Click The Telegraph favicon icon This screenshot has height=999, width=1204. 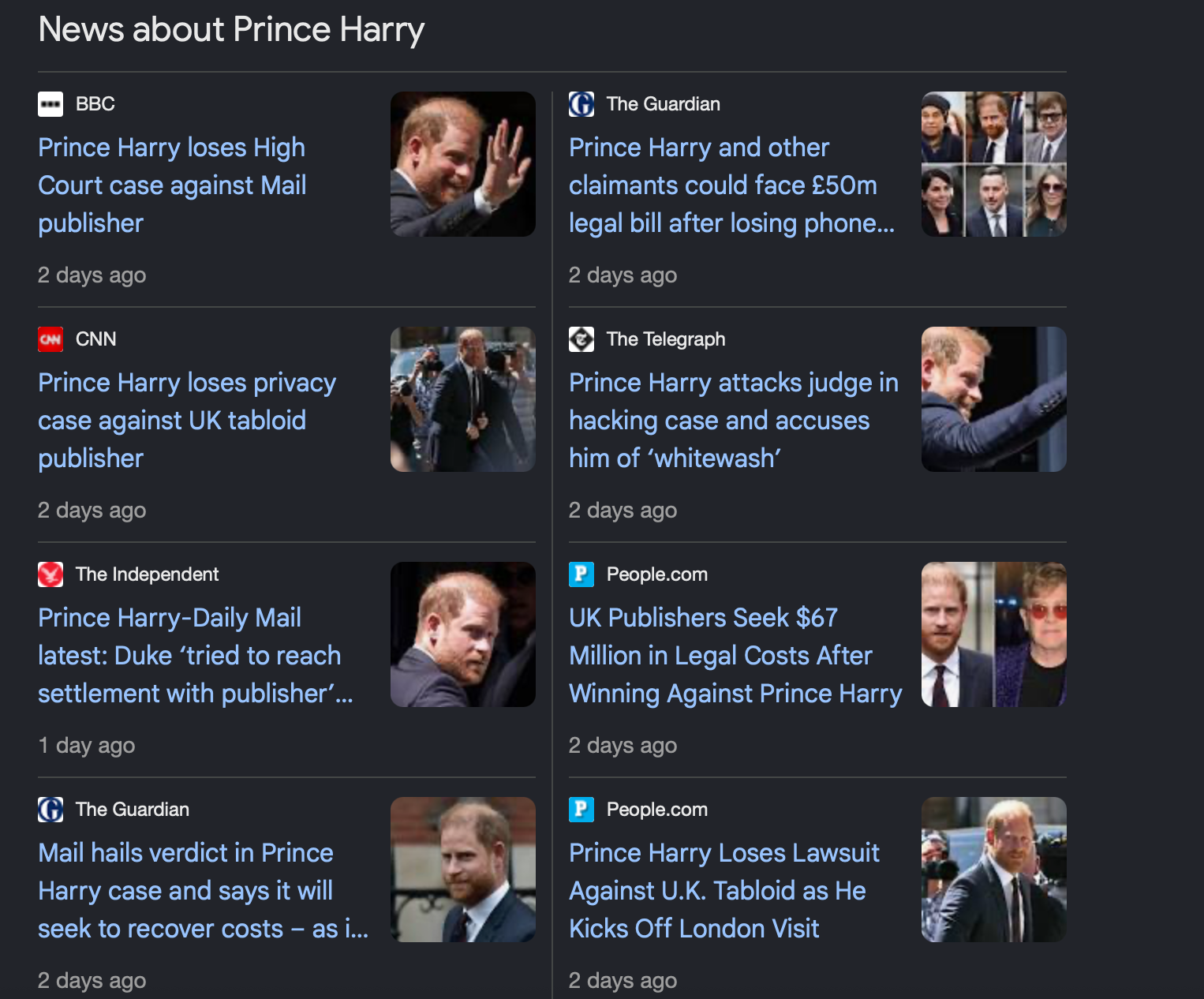pos(581,339)
